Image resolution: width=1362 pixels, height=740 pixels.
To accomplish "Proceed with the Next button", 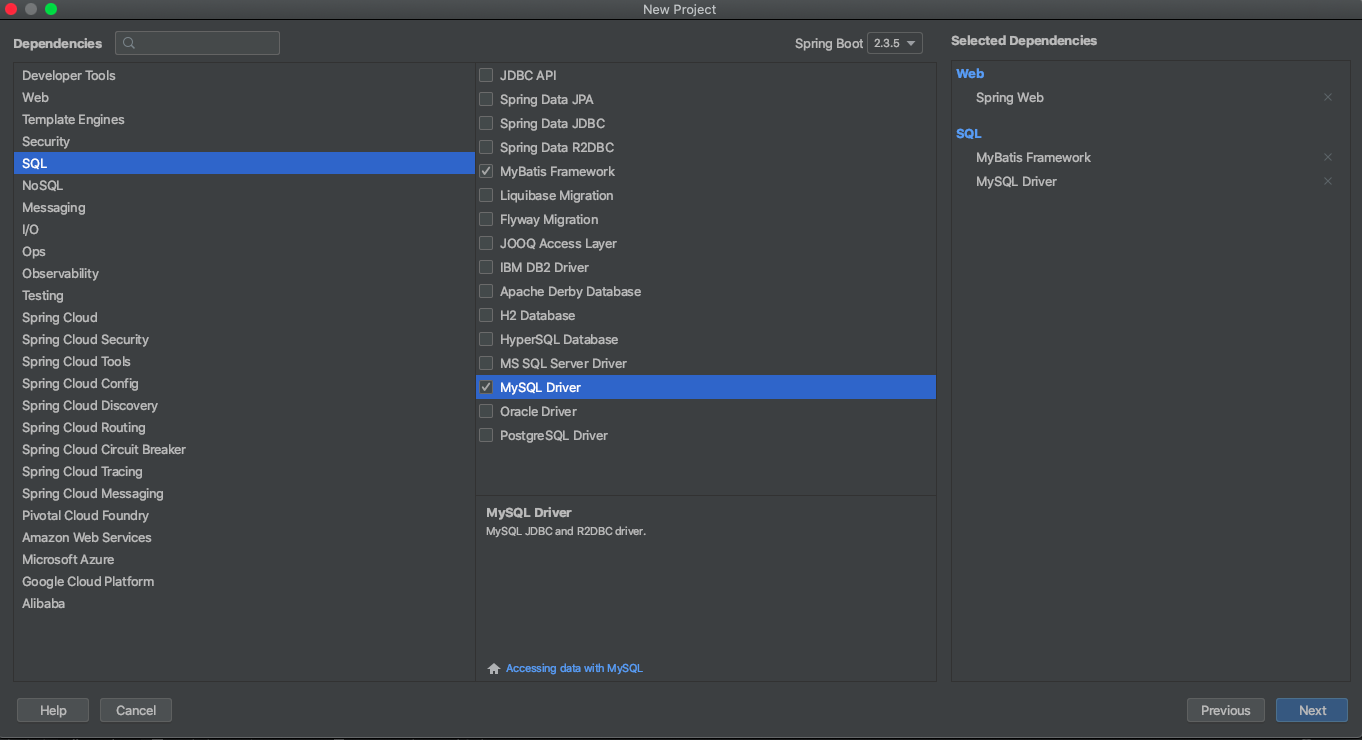I will [x=1312, y=710].
